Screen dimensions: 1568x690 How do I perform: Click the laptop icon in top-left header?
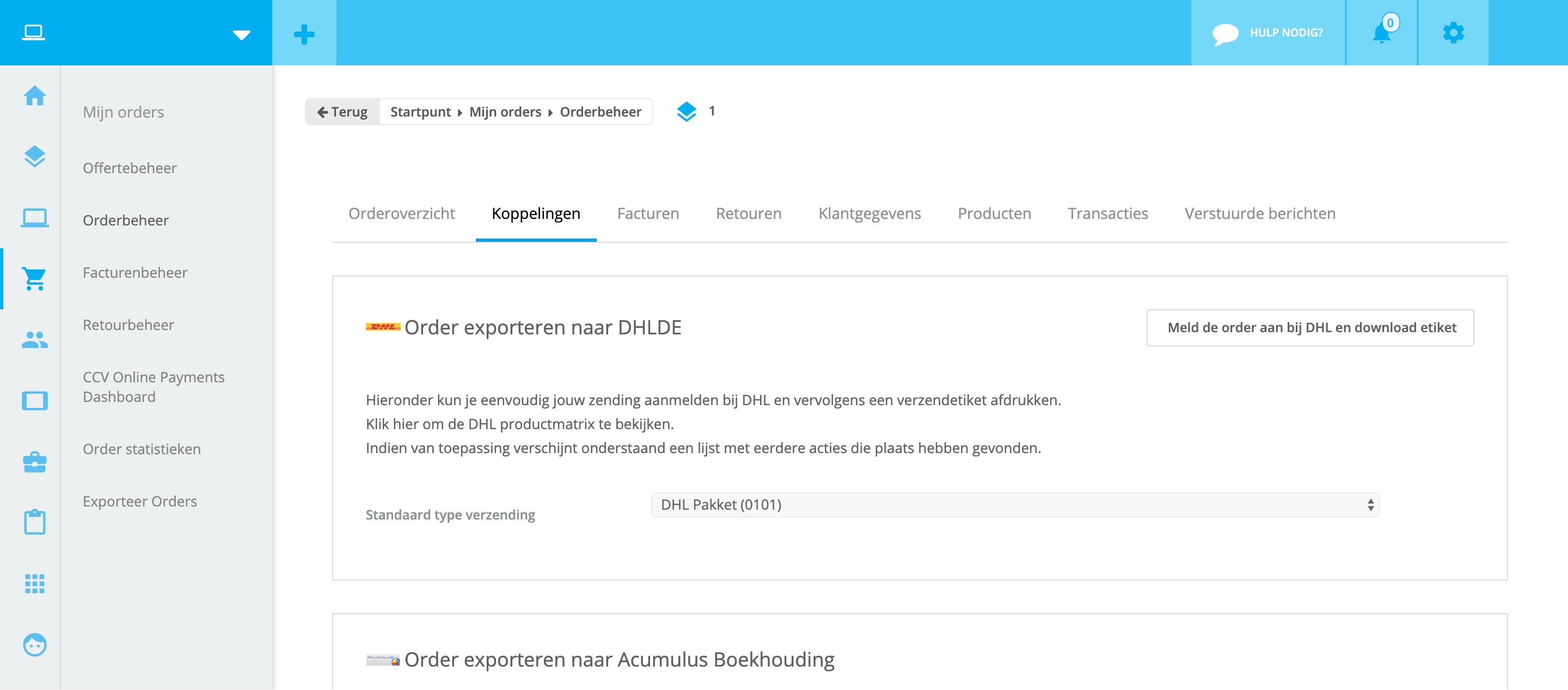click(33, 32)
